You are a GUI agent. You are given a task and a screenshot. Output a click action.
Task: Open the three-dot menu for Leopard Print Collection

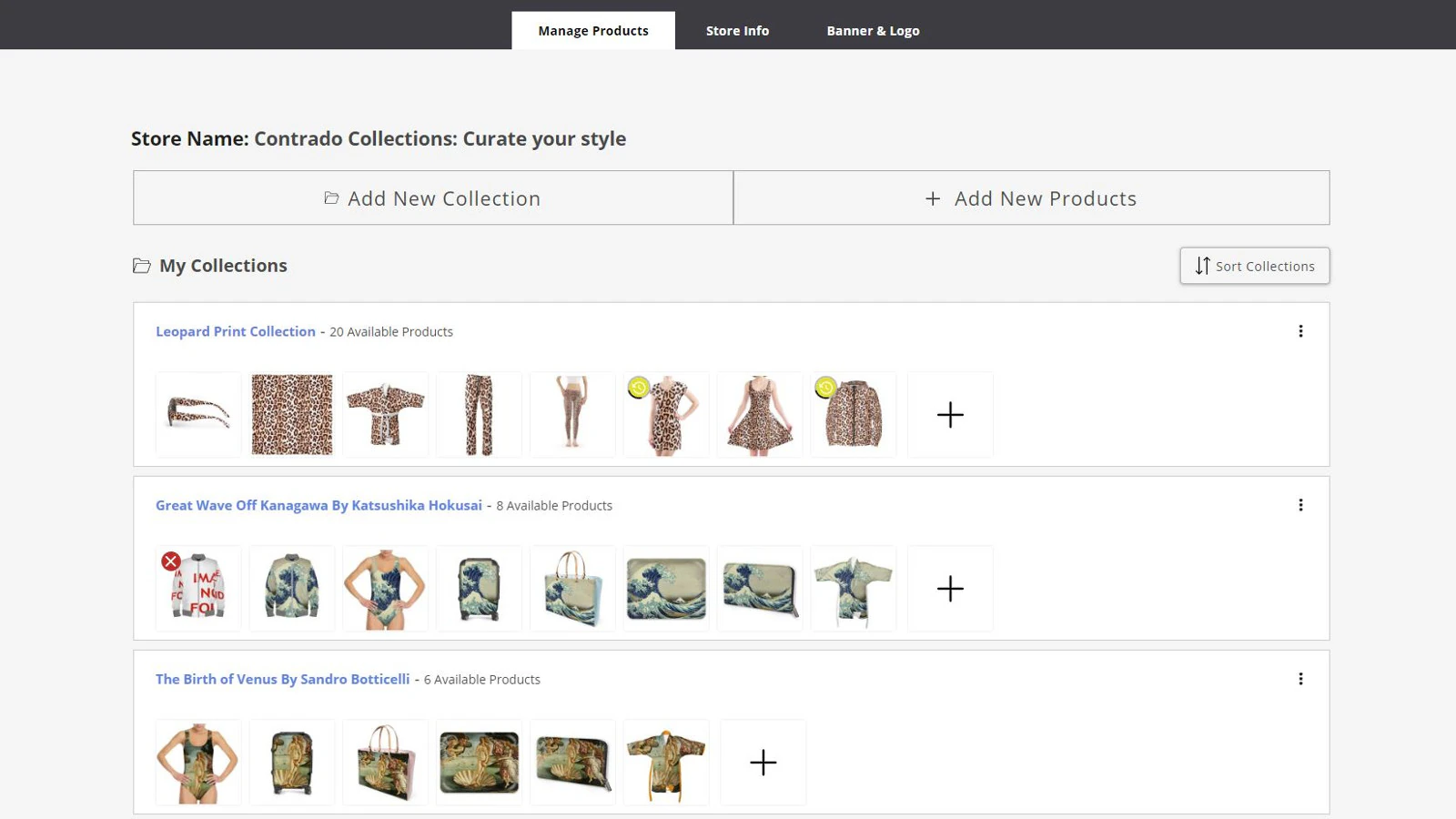tap(1300, 331)
